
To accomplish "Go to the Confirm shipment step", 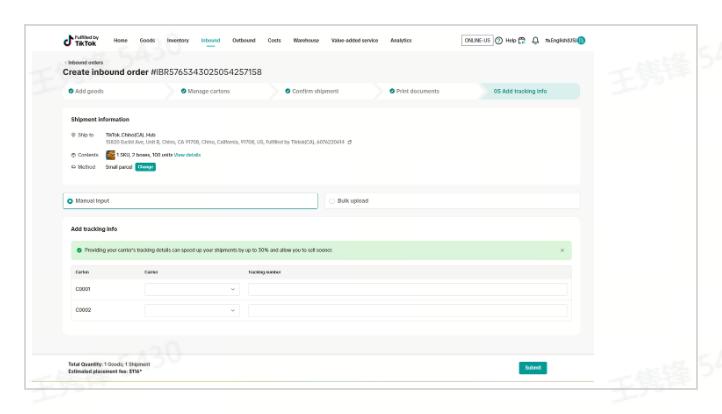I will click(x=312, y=91).
